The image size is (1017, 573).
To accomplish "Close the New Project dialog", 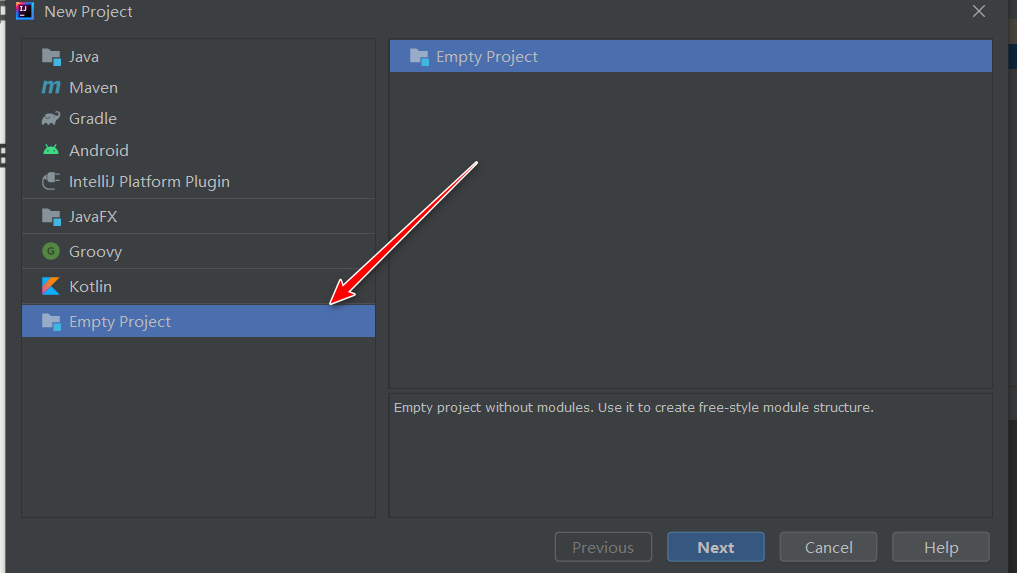I will point(979,11).
